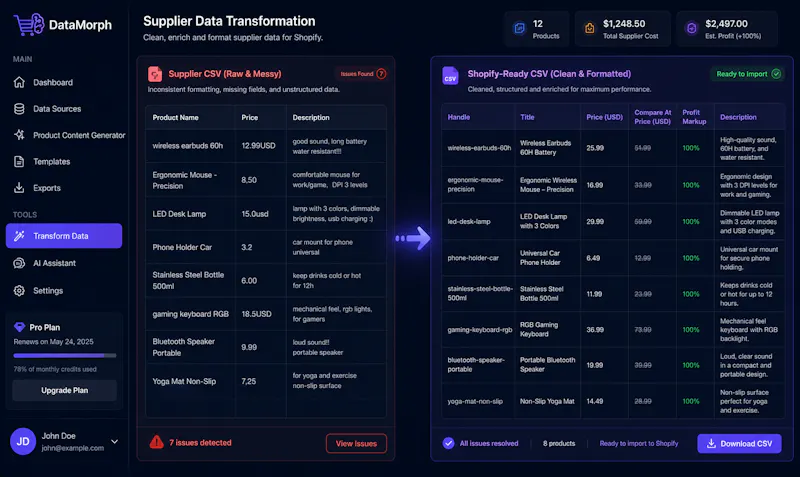Click the Total Supplier Cost bag icon
The width and height of the screenshot is (800, 477).
[589, 28]
